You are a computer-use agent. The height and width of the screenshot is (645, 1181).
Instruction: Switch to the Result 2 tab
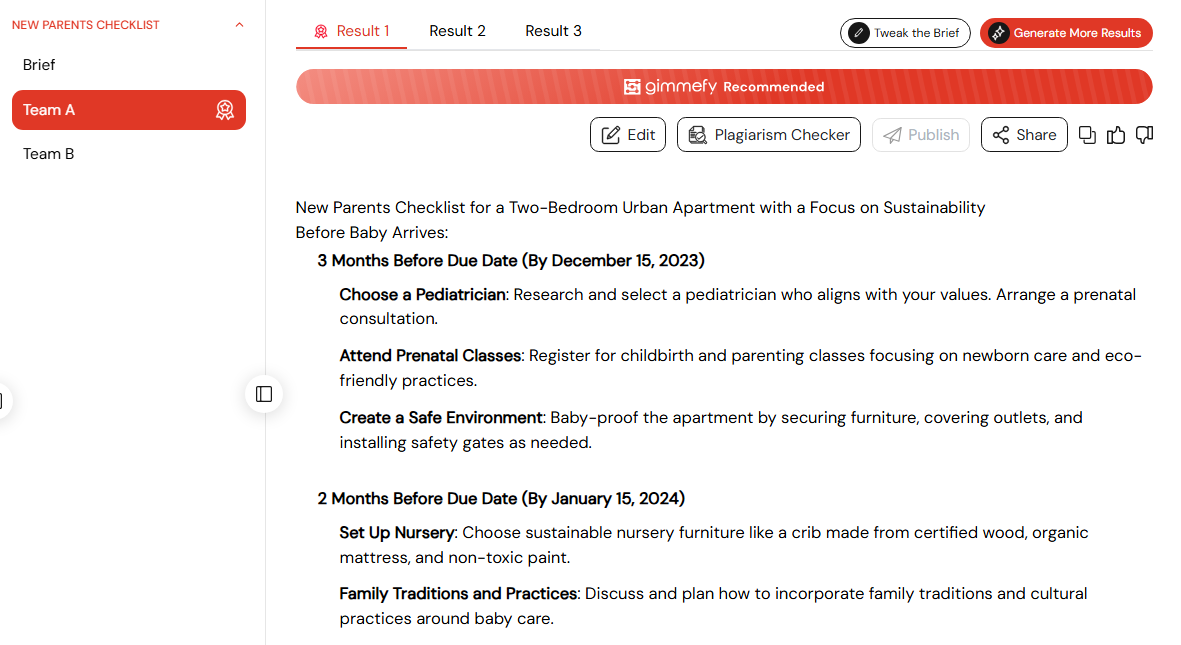pos(457,31)
